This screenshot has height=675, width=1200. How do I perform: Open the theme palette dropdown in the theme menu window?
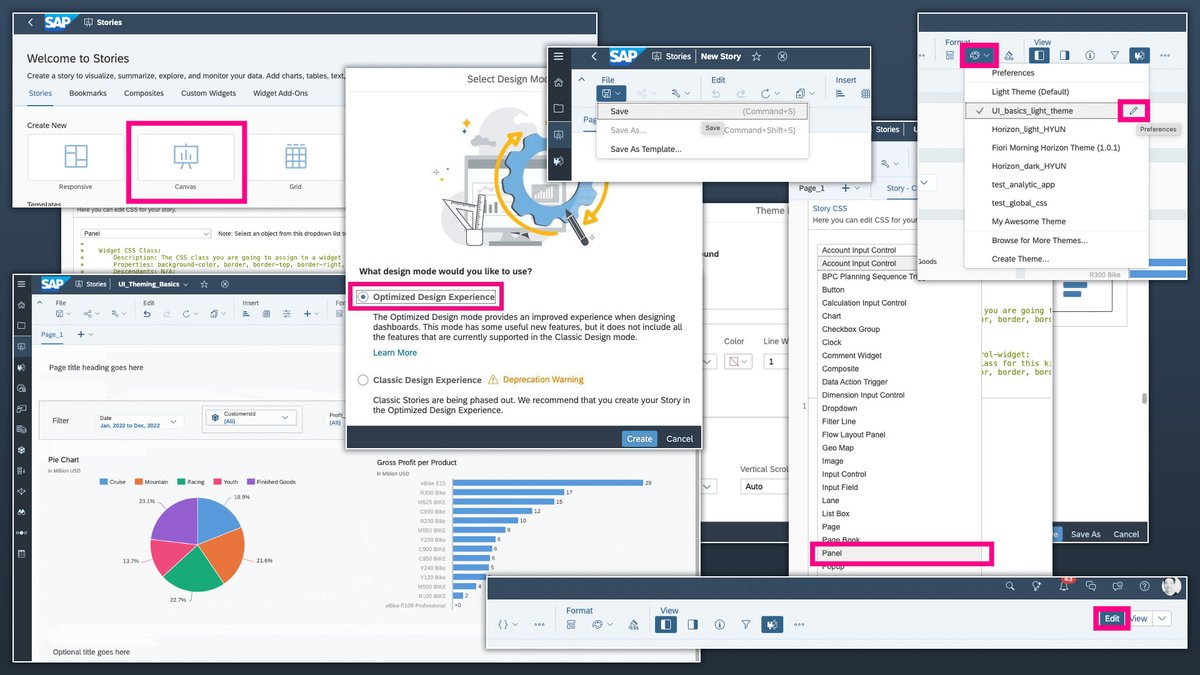point(977,56)
